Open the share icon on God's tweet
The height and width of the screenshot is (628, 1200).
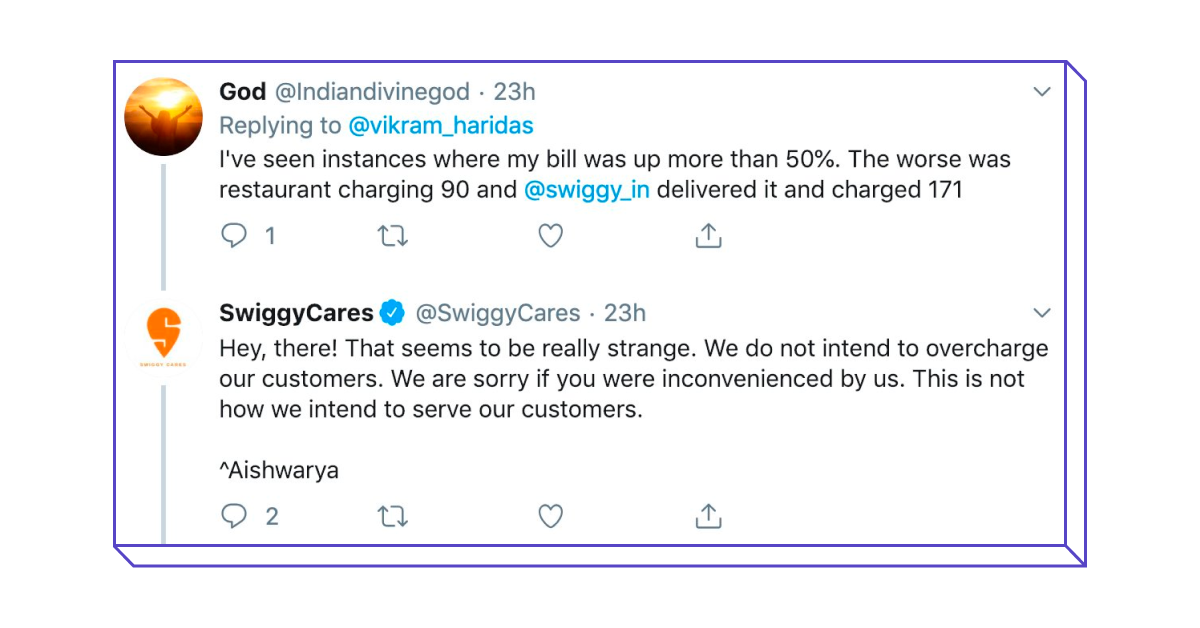(x=708, y=235)
